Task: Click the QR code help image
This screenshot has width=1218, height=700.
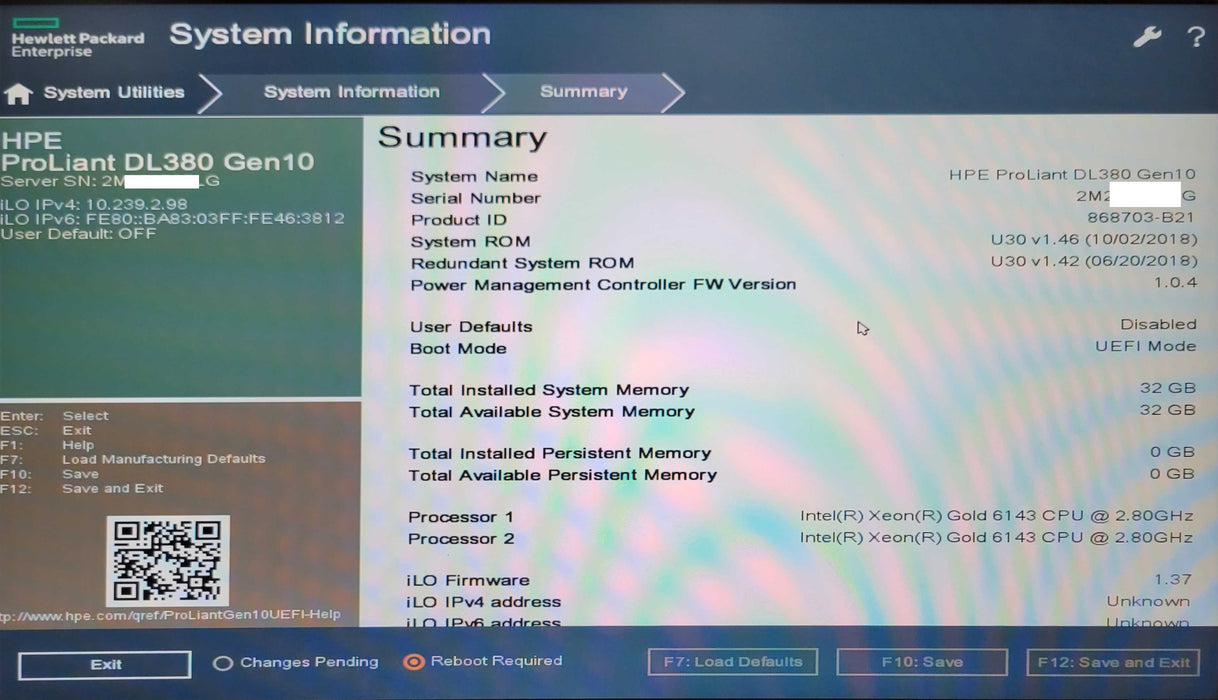Action: (167, 560)
